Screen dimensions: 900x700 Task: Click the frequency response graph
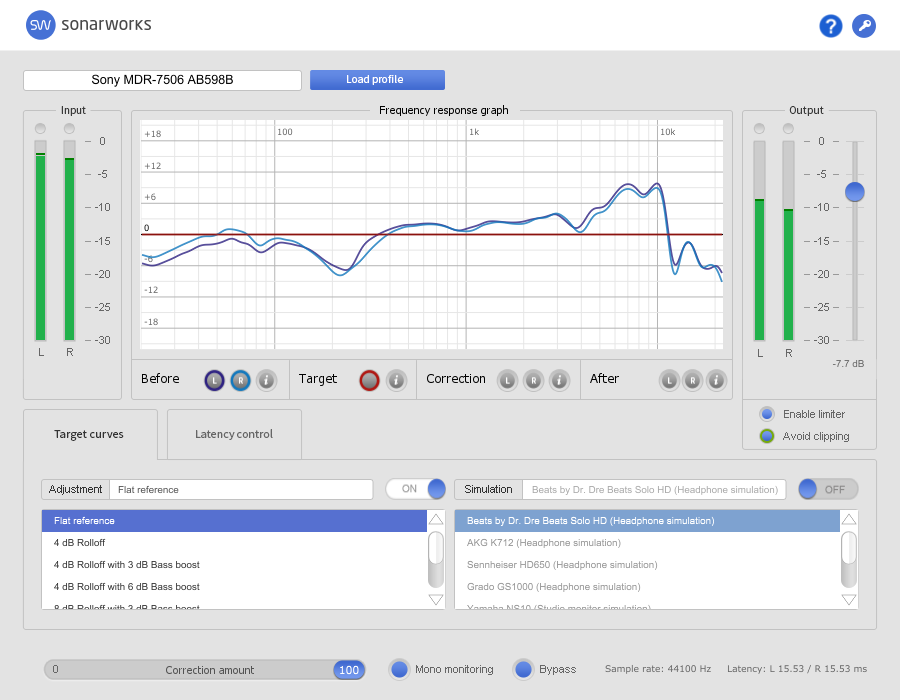coord(432,234)
